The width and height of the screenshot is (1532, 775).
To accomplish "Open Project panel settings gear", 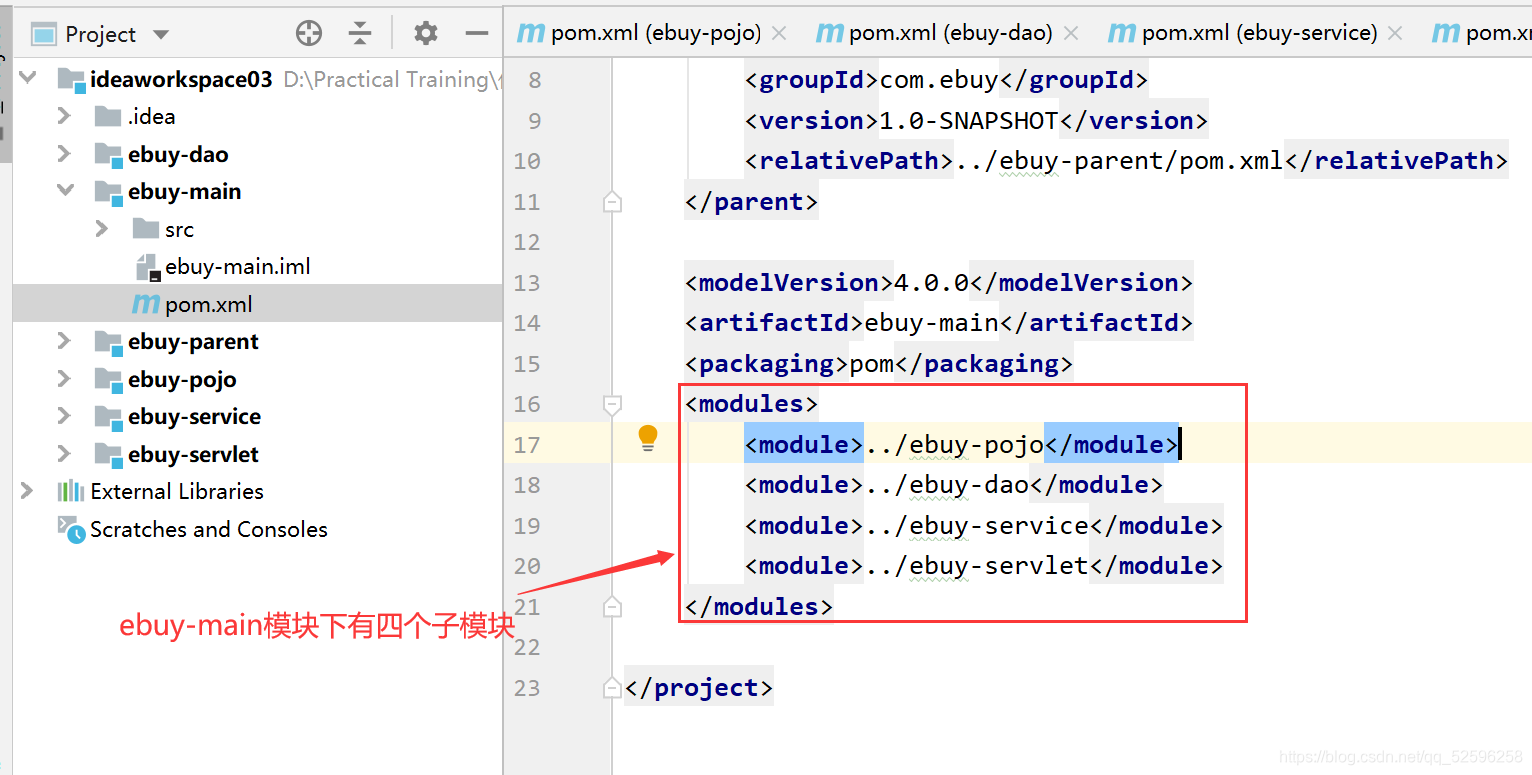I will pos(426,34).
